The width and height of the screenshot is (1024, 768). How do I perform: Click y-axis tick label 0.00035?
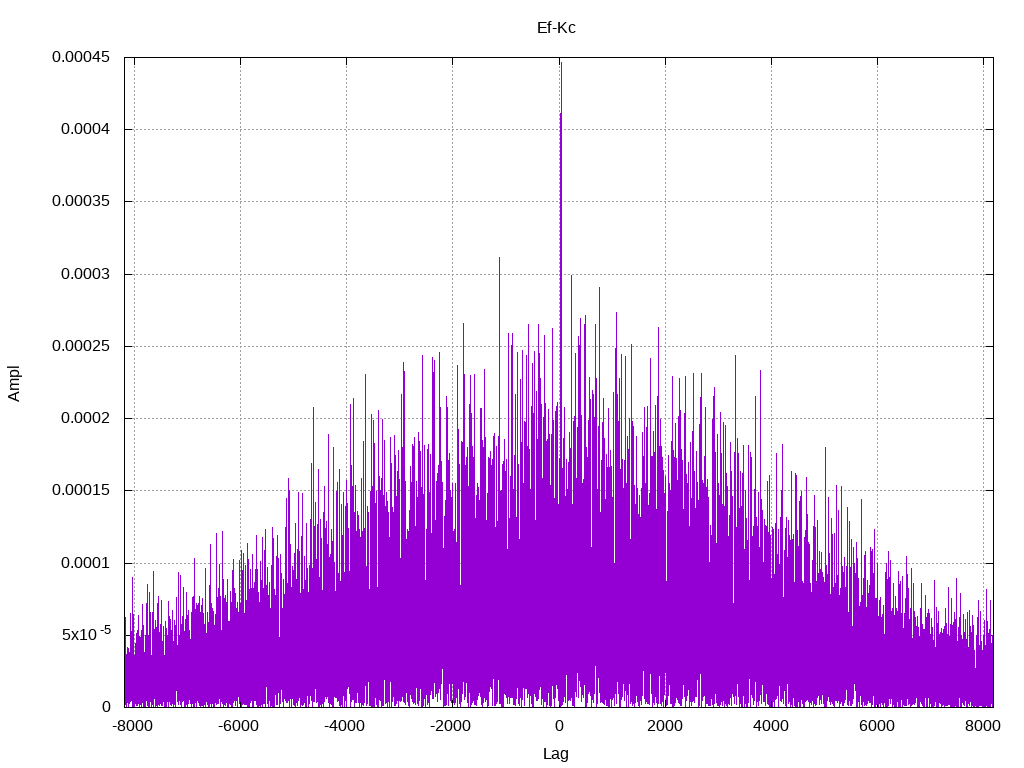pyautogui.click(x=81, y=201)
